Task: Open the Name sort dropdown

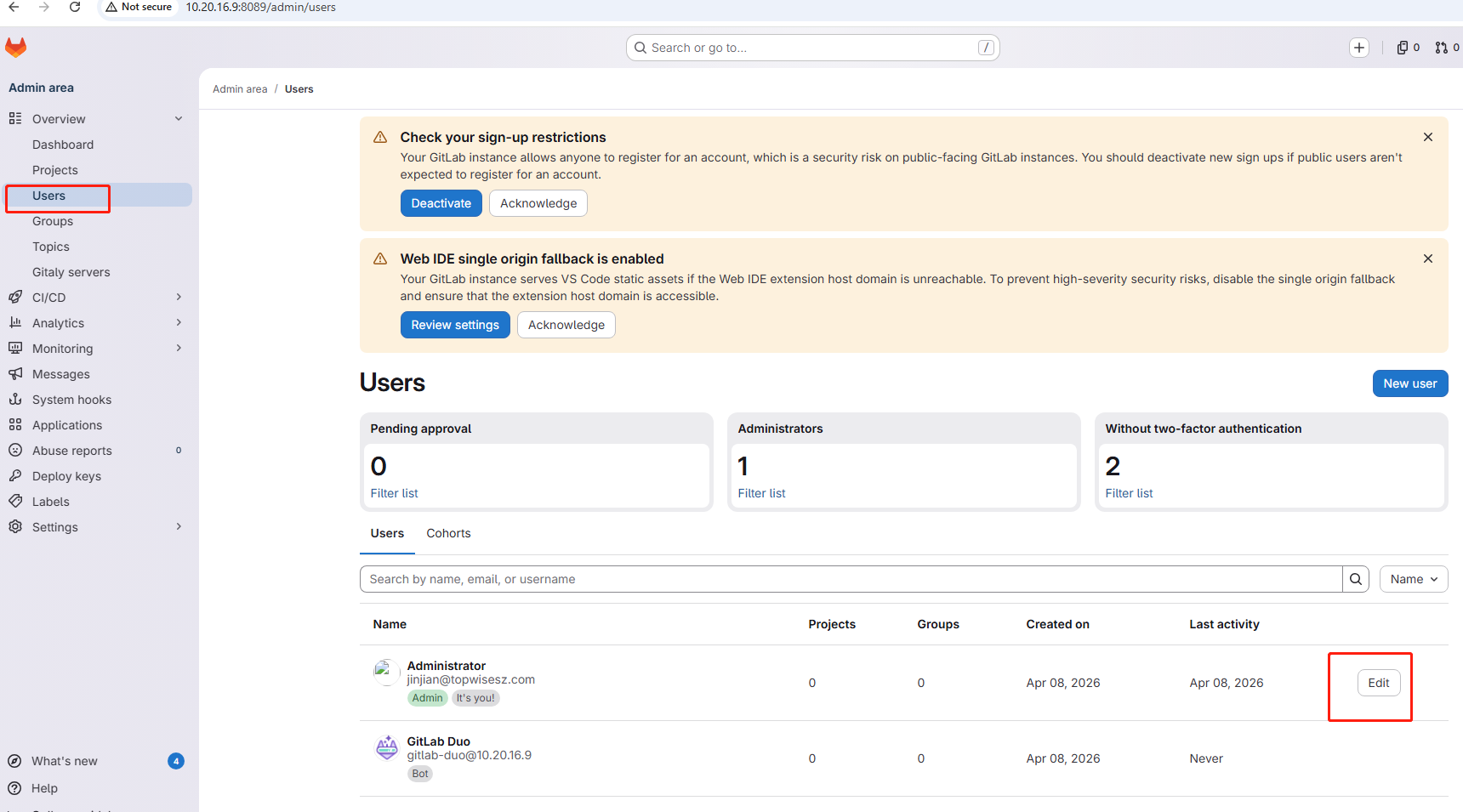Action: (1414, 579)
